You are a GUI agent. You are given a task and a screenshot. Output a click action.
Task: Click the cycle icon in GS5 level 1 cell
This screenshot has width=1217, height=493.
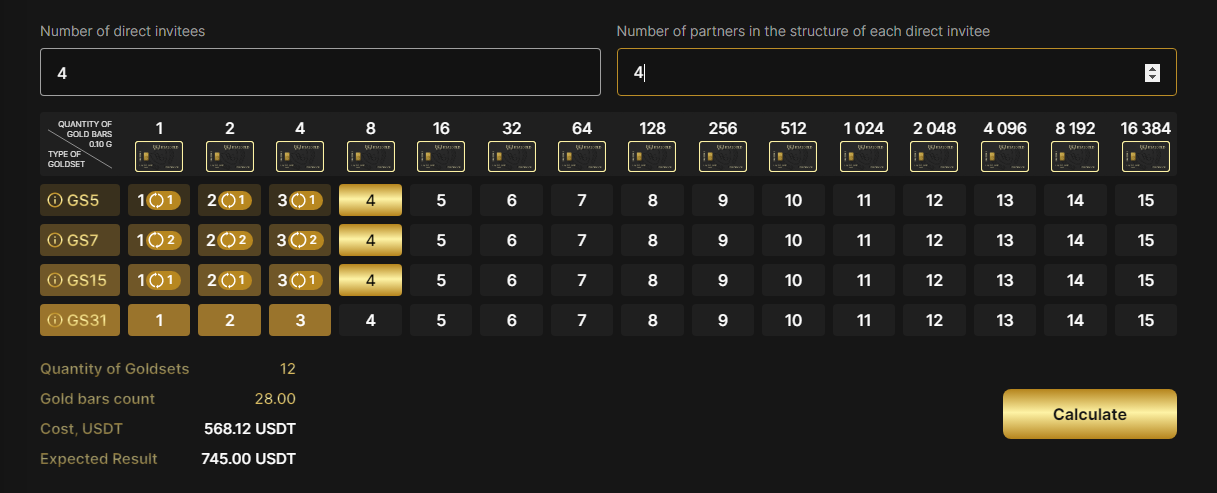click(157, 200)
